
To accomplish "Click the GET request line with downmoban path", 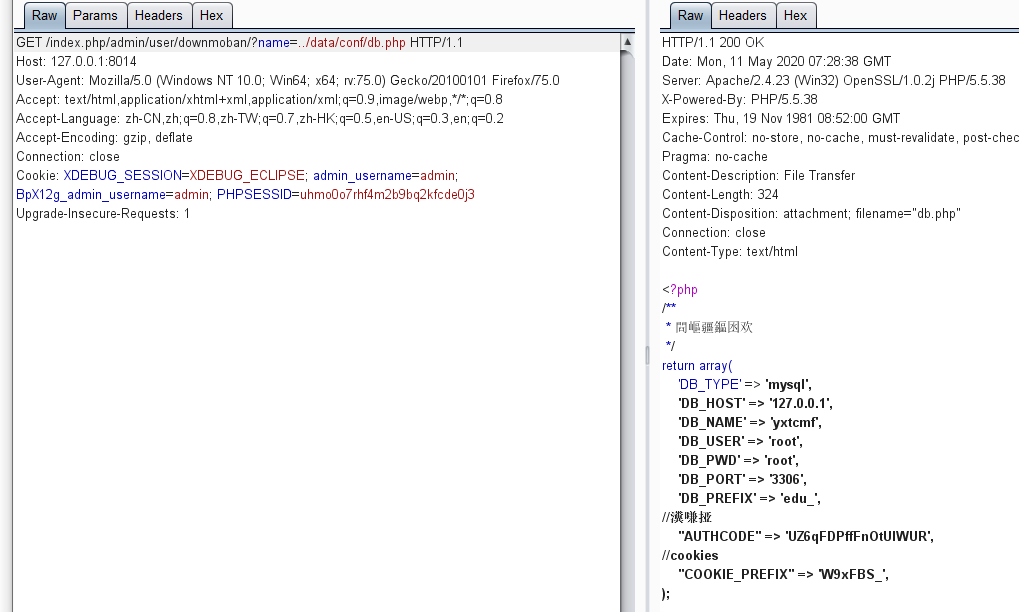I will 239,43.
